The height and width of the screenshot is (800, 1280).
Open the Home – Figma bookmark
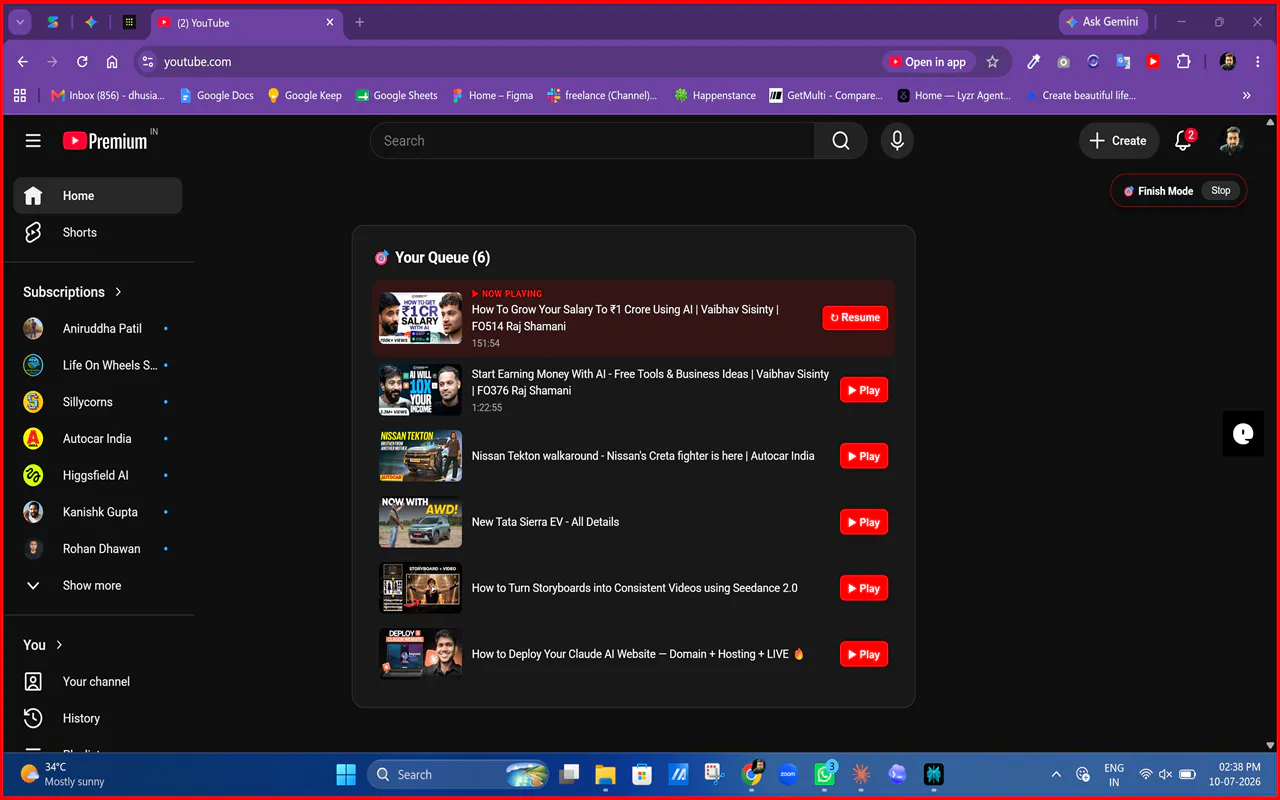[491, 96]
